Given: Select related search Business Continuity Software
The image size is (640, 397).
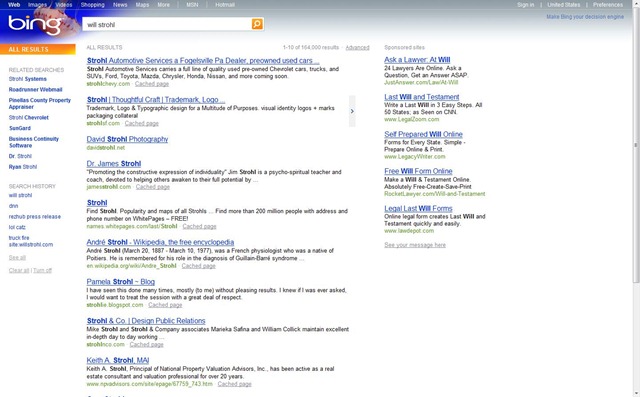Looking at the screenshot, I should click(33, 142).
